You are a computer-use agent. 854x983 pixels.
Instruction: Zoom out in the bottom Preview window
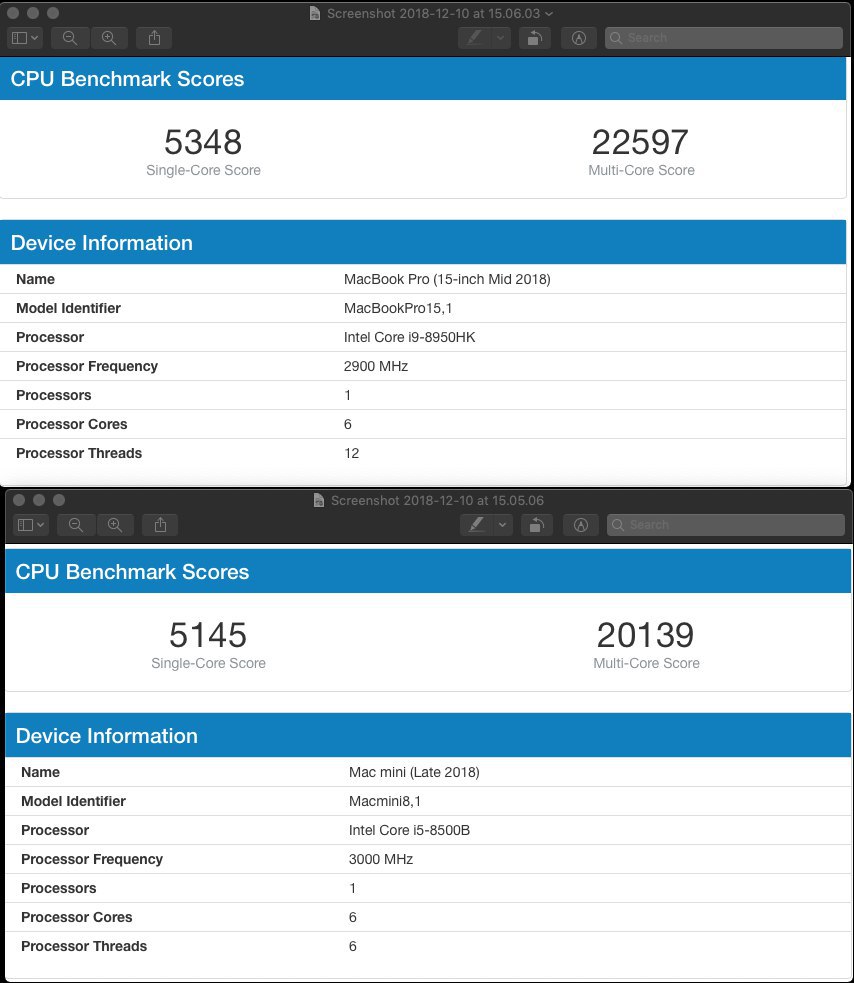(x=76, y=525)
